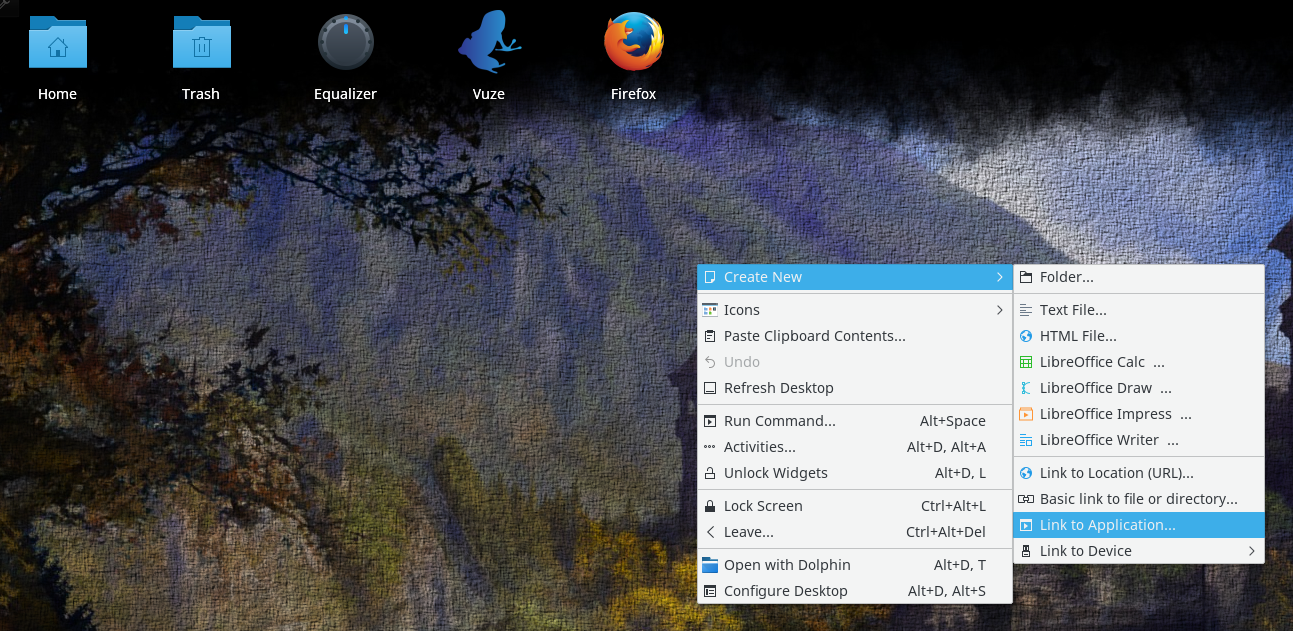The image size is (1293, 631).
Task: Click the Text File lines icon
Action: (x=1026, y=310)
